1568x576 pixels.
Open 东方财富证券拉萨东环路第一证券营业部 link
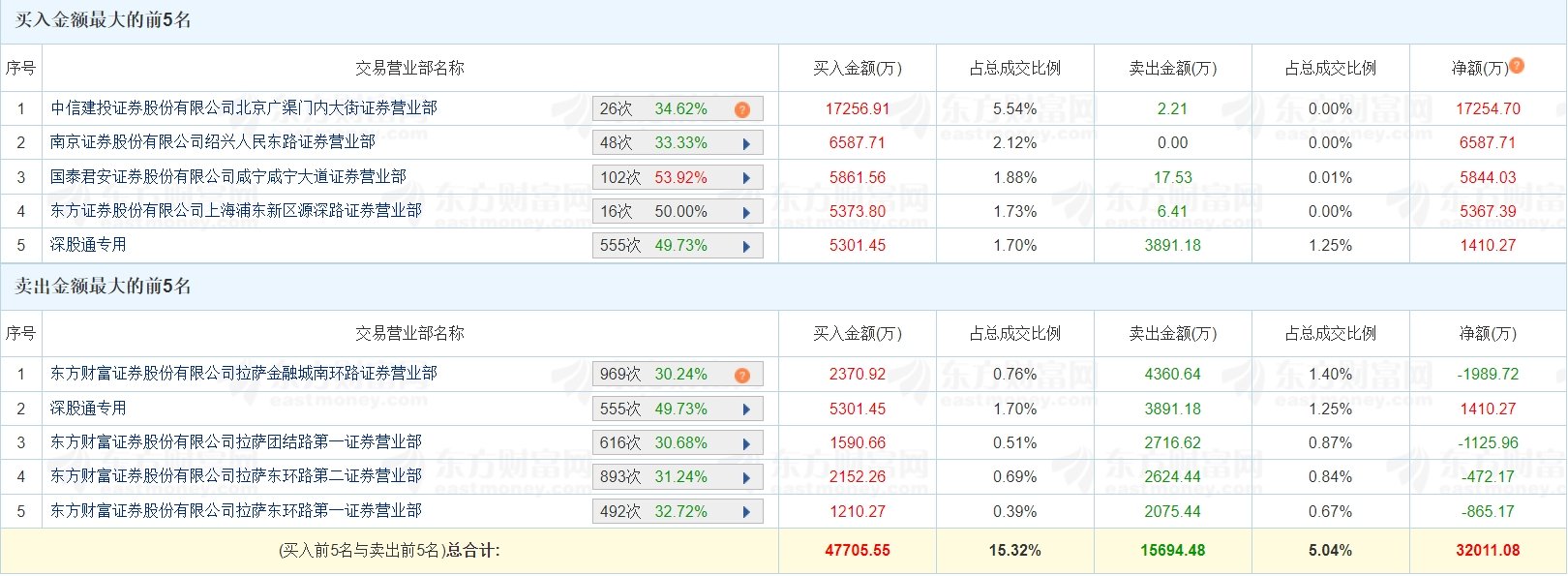pos(236,510)
